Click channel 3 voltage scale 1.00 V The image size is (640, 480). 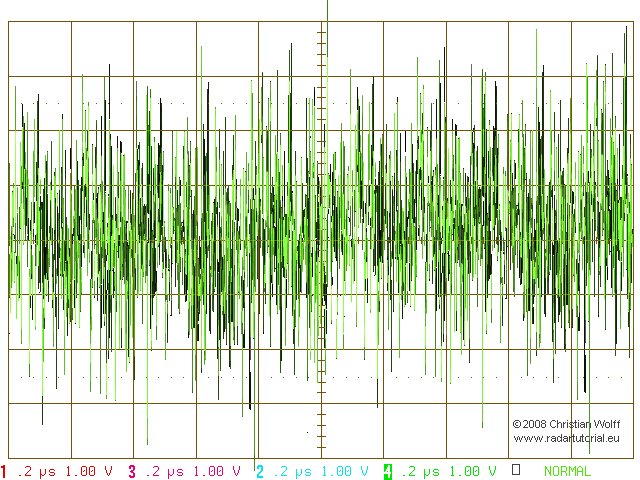217,471
